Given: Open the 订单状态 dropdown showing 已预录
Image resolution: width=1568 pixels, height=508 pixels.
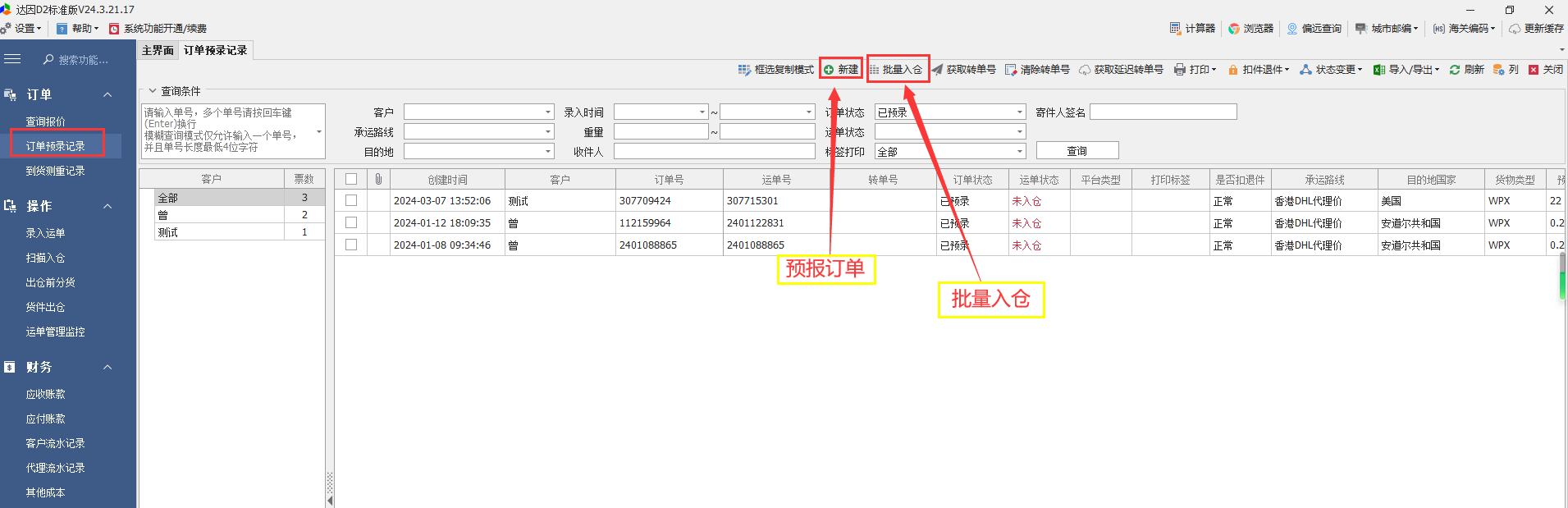Looking at the screenshot, I should coord(1020,112).
